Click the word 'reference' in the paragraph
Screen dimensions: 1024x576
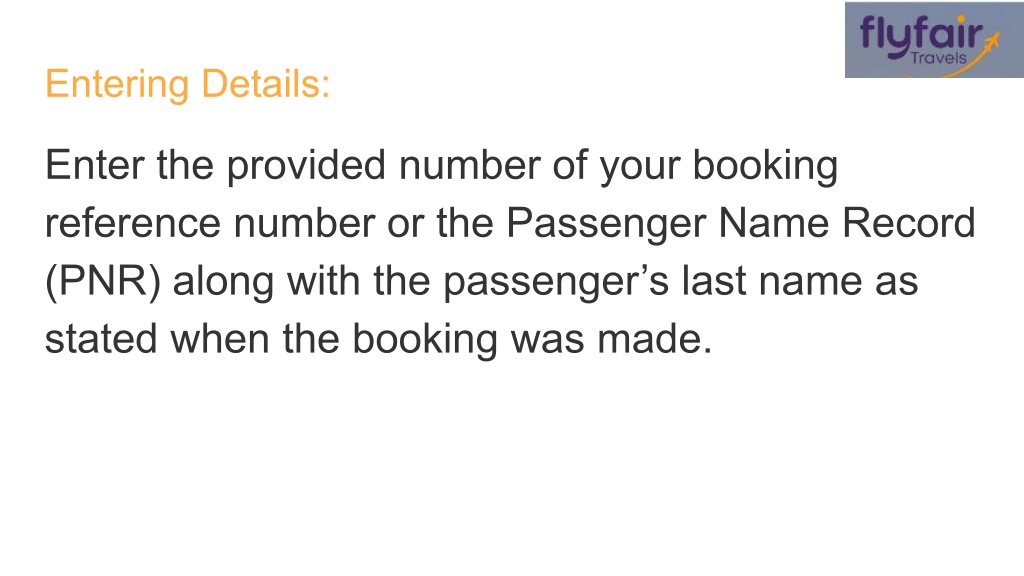[x=133, y=223]
